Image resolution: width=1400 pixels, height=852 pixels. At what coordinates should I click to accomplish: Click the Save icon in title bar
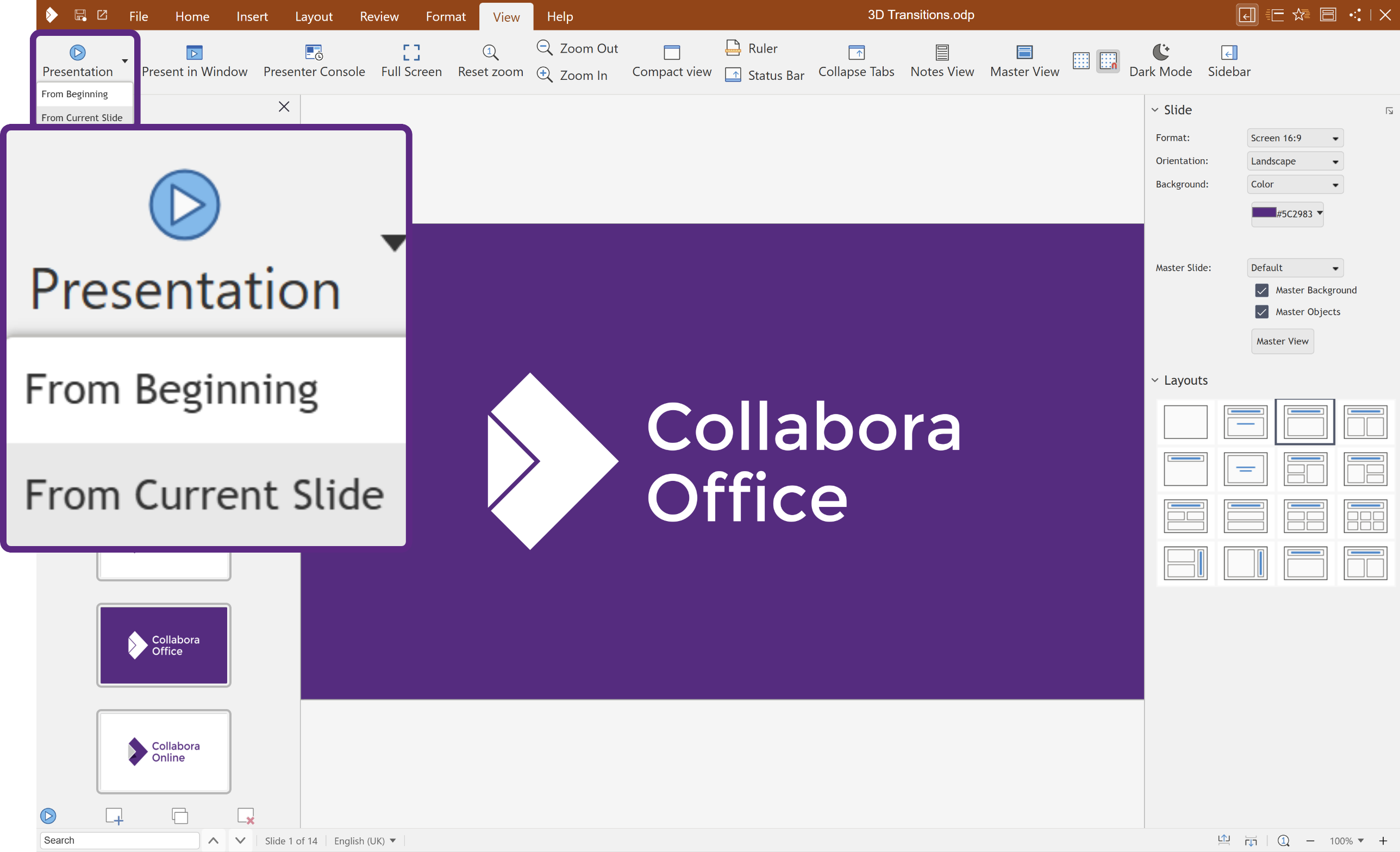click(x=80, y=15)
